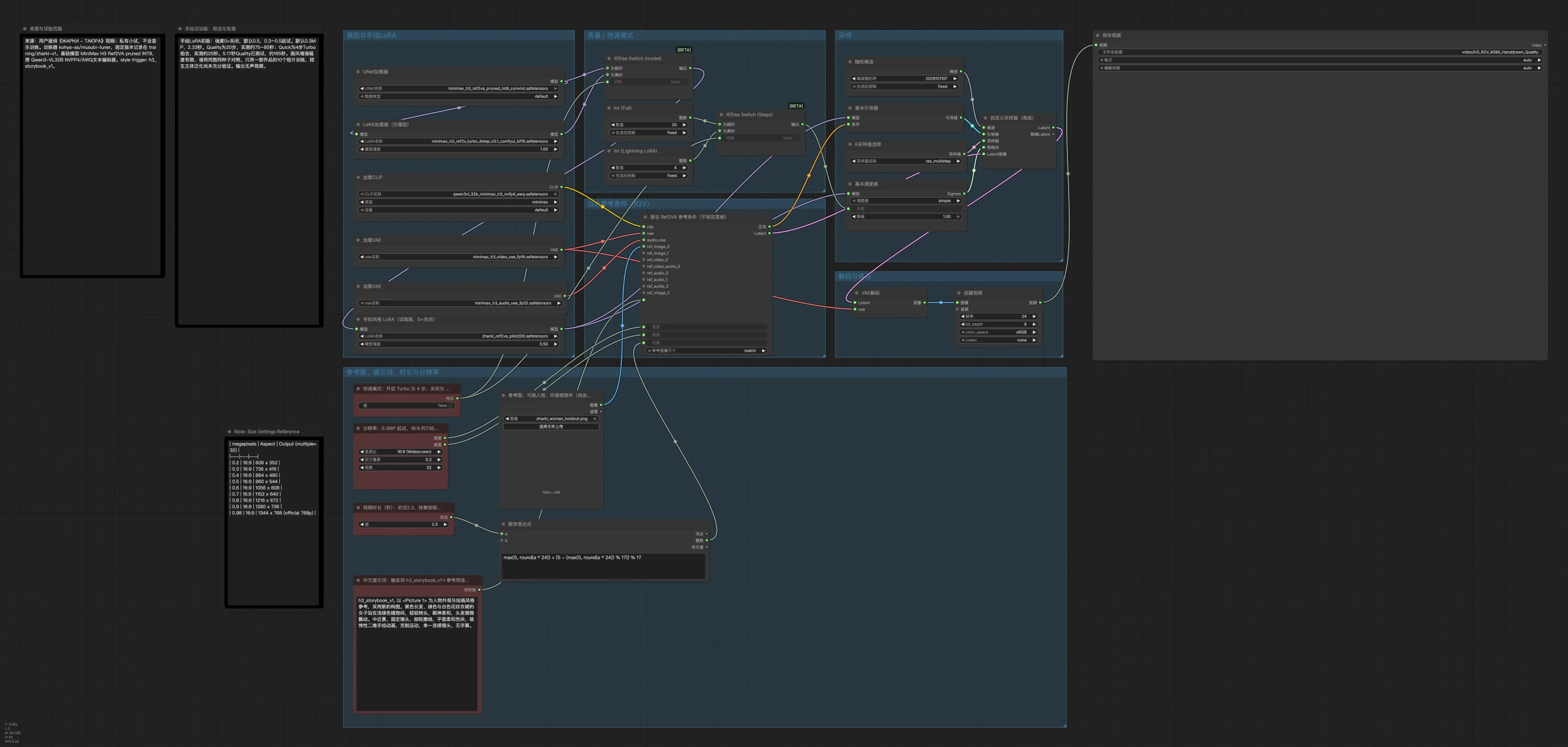Select the 模型与手绘LoRA group title

coord(371,36)
